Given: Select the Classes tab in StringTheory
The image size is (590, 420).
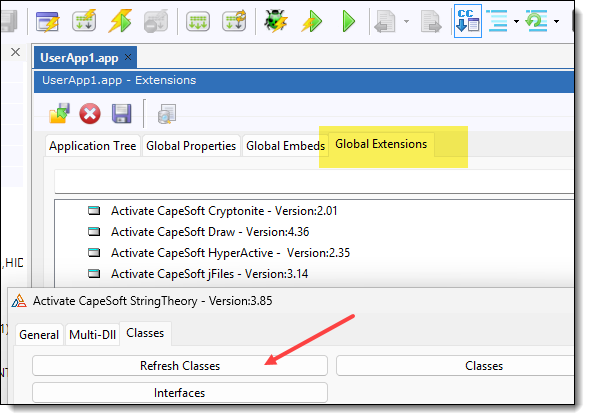Looking at the screenshot, I should [x=145, y=333].
